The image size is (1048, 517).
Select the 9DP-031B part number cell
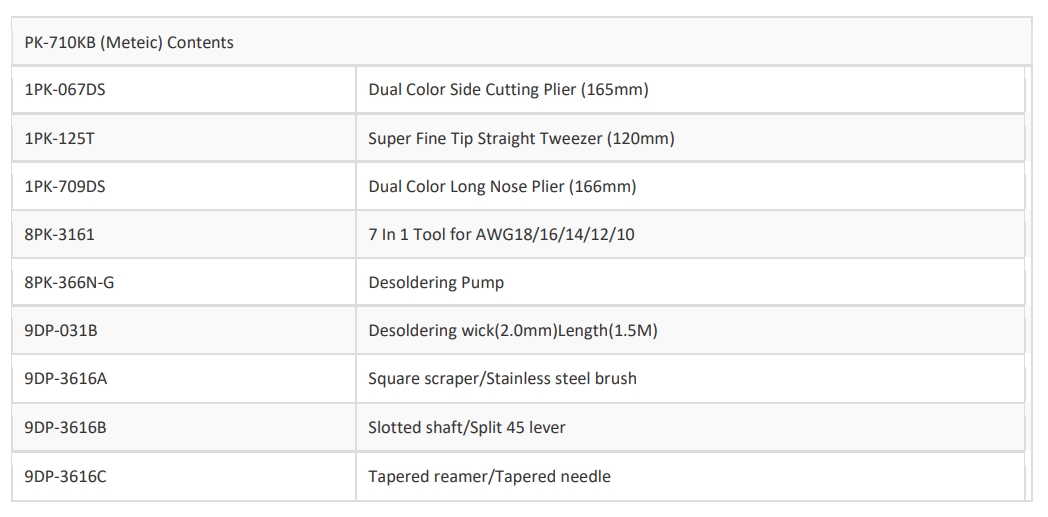tap(61, 331)
